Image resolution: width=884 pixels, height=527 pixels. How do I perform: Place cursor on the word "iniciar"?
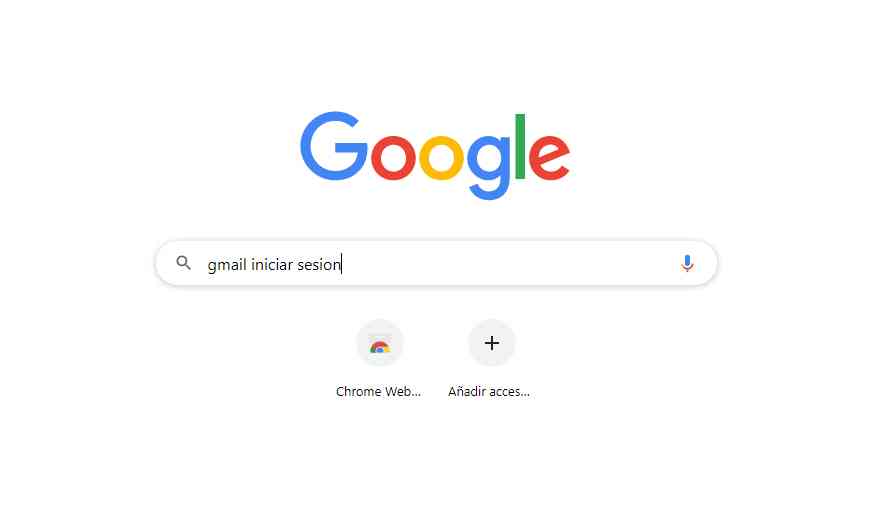pos(272,264)
